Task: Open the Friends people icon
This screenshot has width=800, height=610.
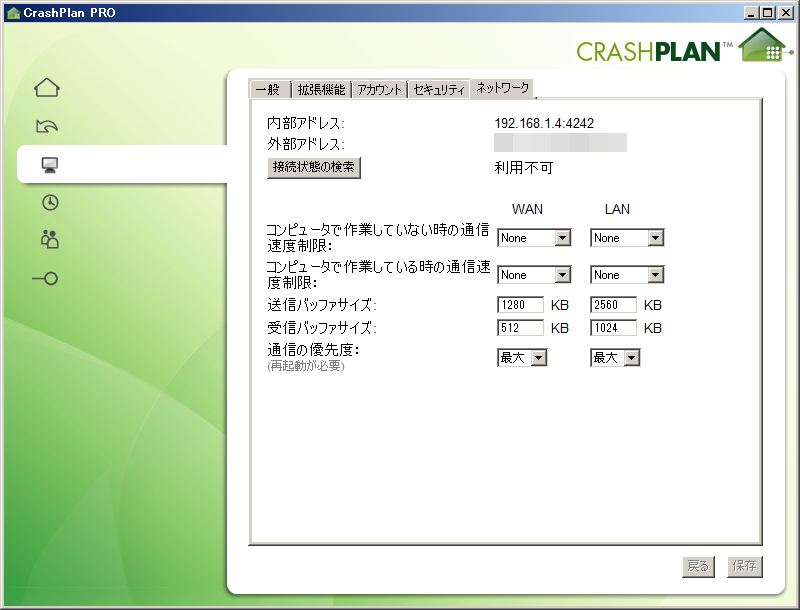Action: [49, 240]
